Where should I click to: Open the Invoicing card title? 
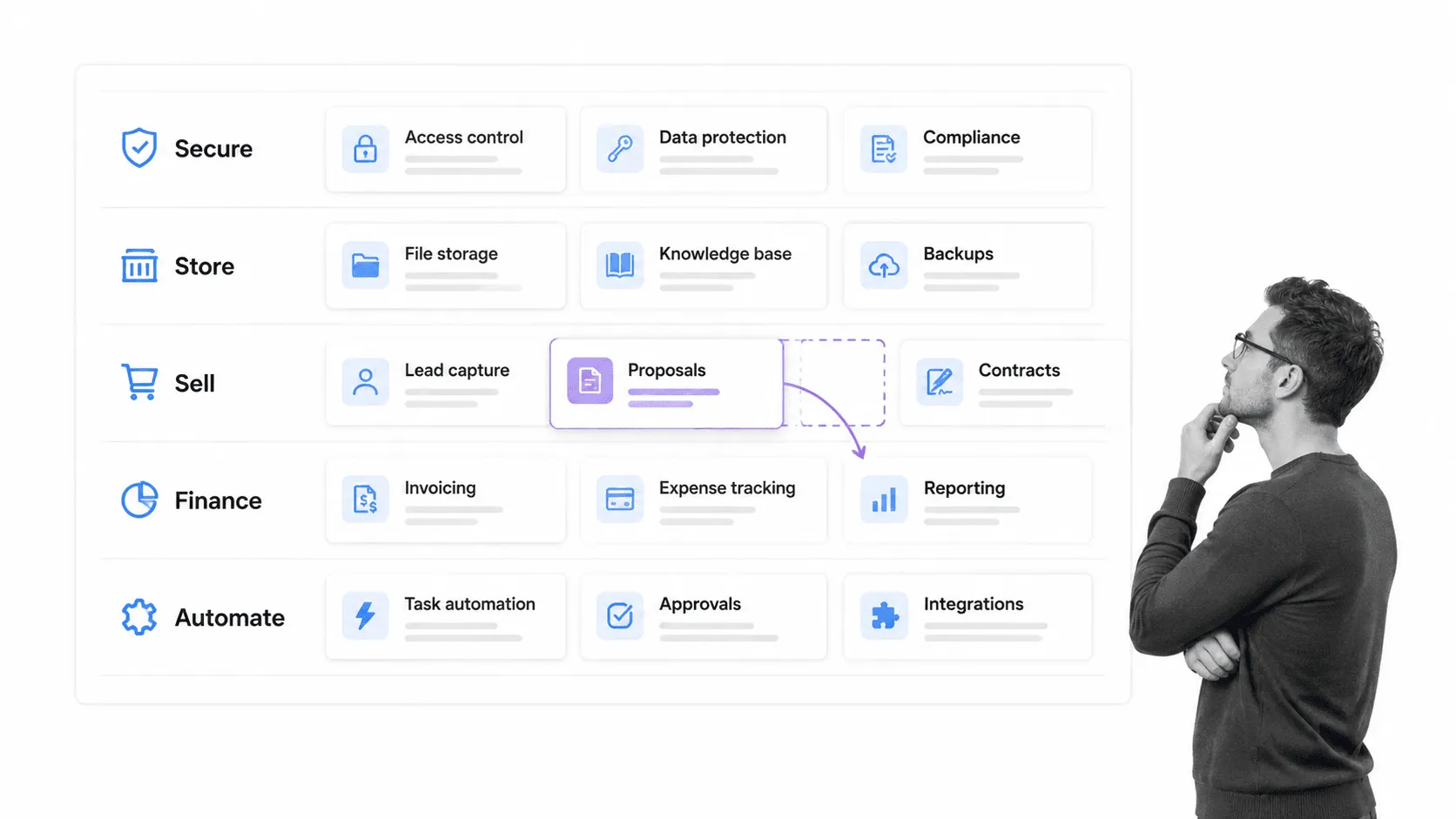click(441, 488)
